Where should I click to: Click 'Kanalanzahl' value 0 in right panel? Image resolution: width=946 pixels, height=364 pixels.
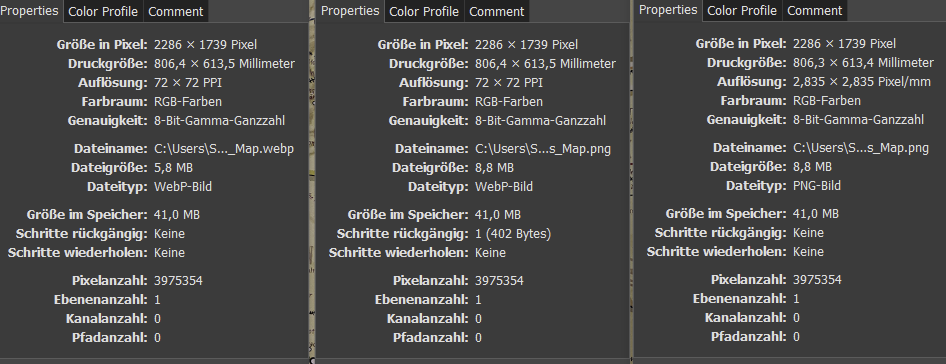coord(796,318)
